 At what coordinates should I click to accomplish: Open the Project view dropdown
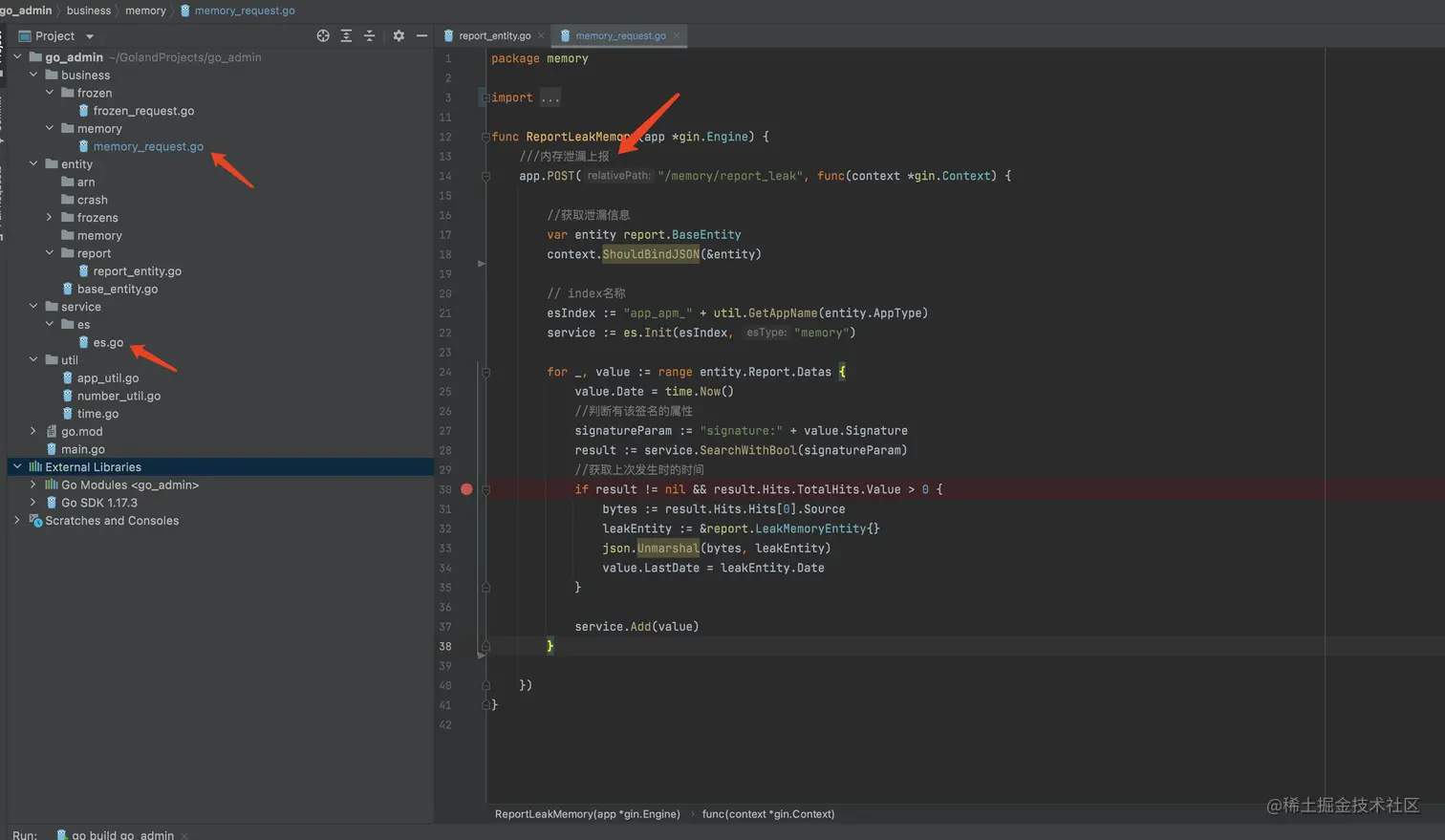tap(90, 36)
